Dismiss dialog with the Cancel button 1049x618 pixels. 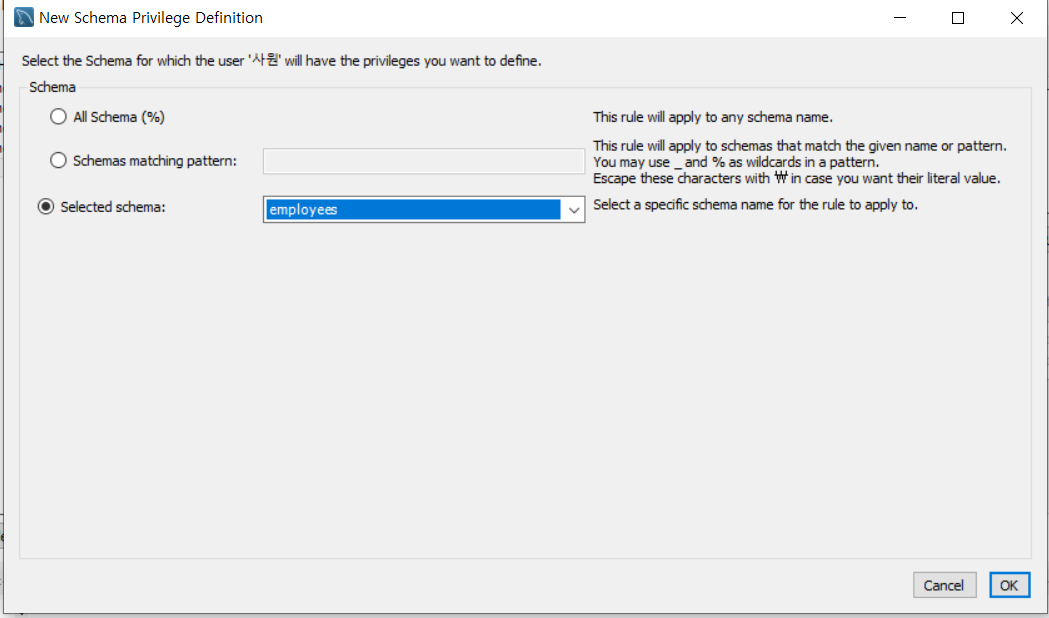(944, 585)
